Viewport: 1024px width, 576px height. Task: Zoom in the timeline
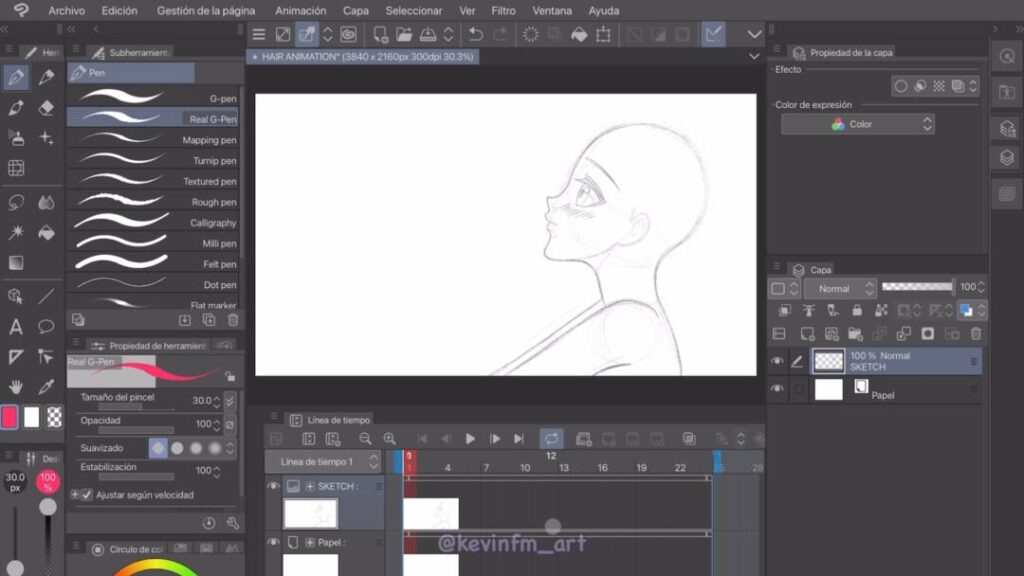(389, 439)
